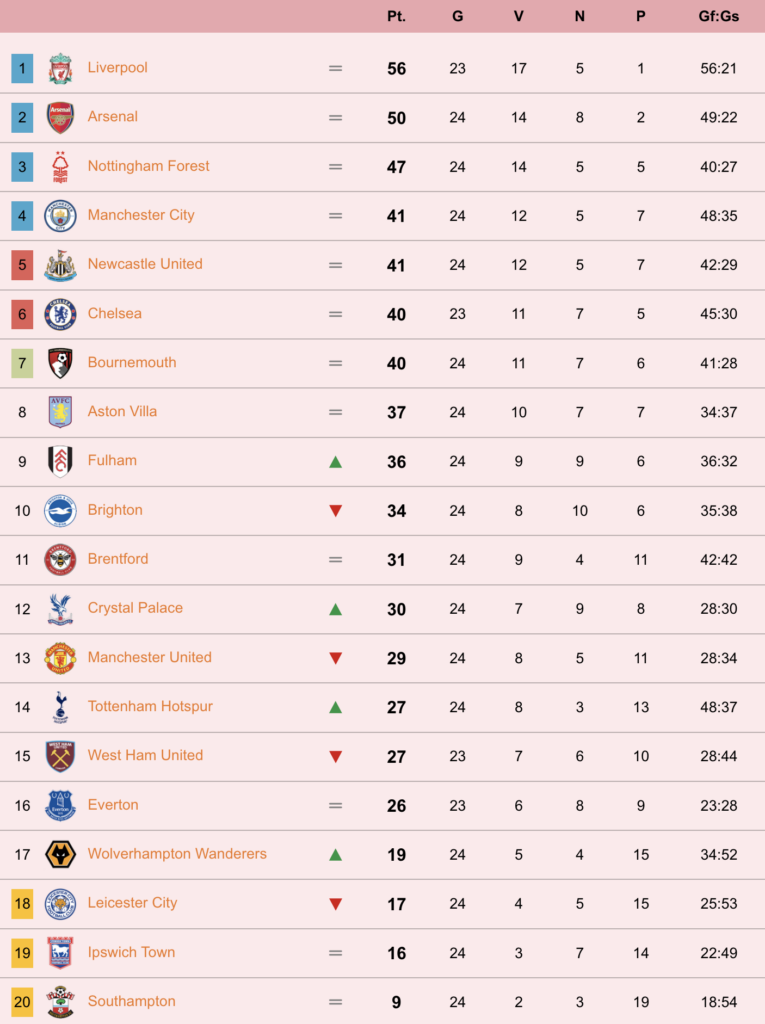The image size is (765, 1024).
Task: Click Fulham's green up arrow
Action: [x=336, y=462]
